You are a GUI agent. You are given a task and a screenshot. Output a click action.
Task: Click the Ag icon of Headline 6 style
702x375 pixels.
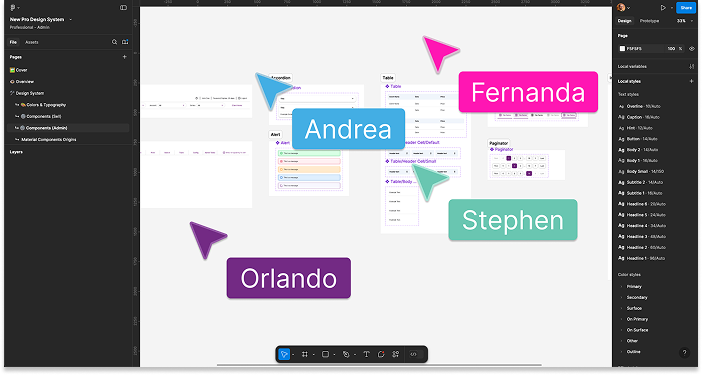point(621,204)
